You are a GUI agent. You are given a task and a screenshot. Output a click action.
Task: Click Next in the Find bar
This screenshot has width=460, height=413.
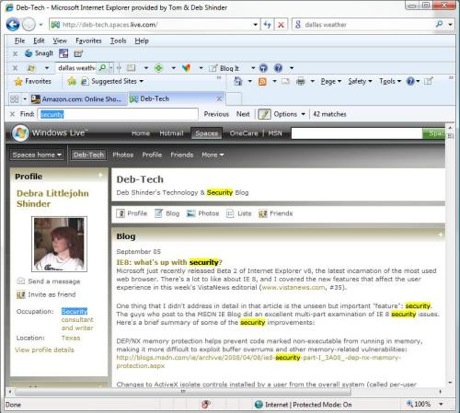[x=243, y=114]
